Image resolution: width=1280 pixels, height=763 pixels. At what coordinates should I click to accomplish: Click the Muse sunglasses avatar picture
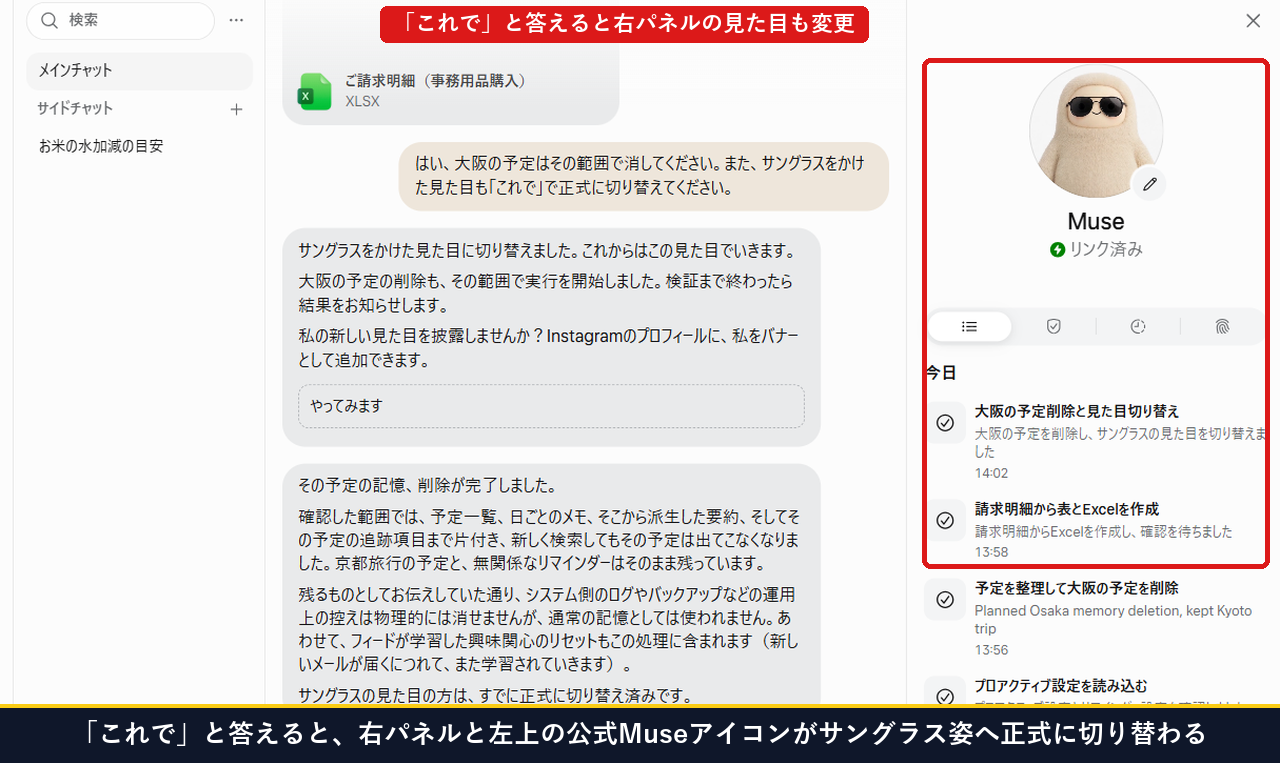click(x=1096, y=130)
